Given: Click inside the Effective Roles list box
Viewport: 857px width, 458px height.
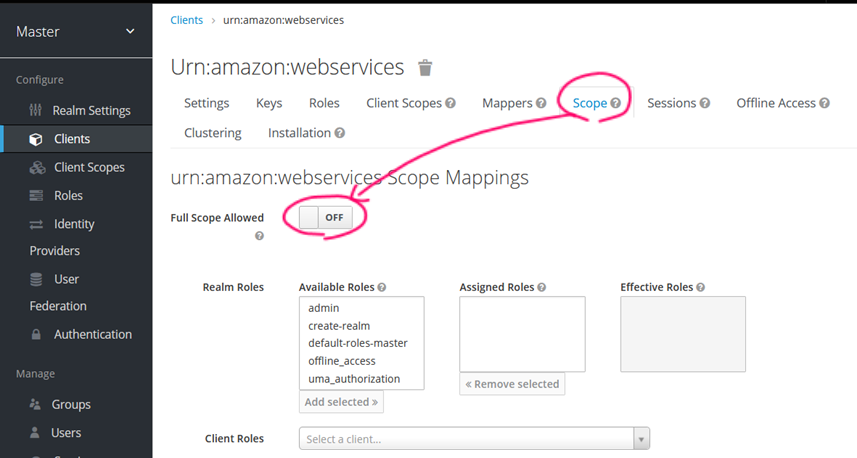Looking at the screenshot, I should click(x=683, y=334).
